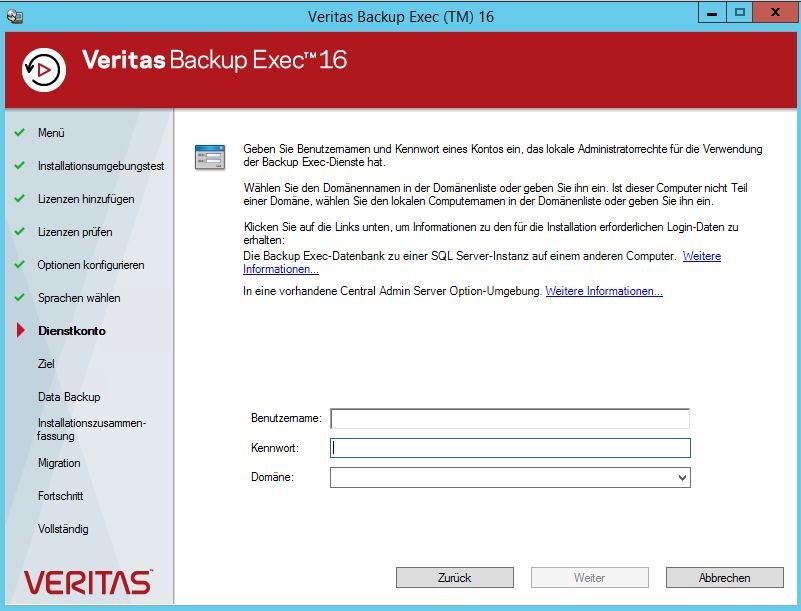Minimize the Backup Exec installer window
801x611 pixels.
[x=712, y=13]
